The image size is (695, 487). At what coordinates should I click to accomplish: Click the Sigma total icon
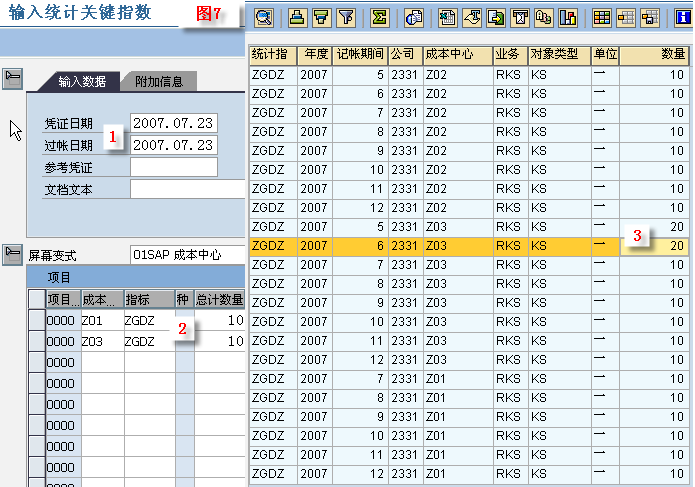coord(380,18)
